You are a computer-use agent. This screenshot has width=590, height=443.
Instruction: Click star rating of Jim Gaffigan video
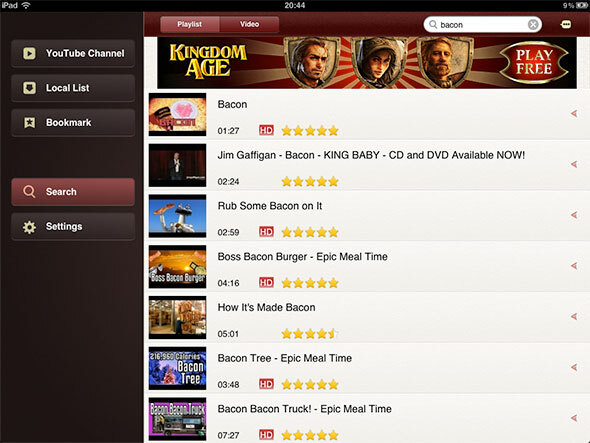point(310,181)
